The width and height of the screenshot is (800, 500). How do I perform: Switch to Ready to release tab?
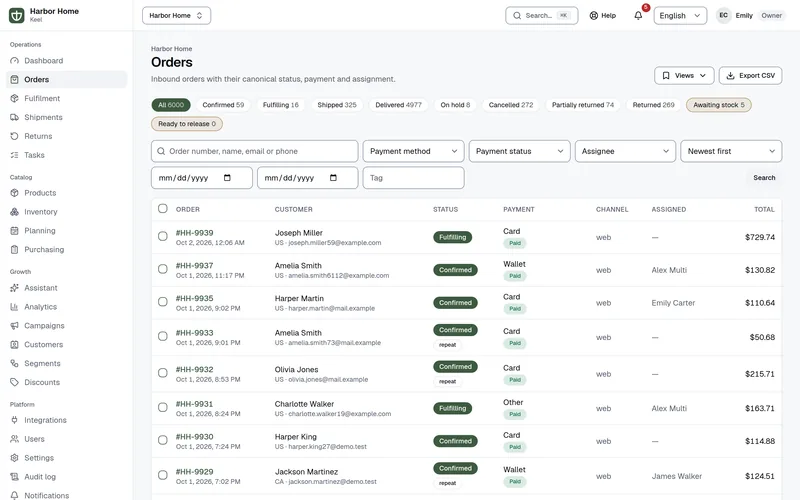(187, 124)
